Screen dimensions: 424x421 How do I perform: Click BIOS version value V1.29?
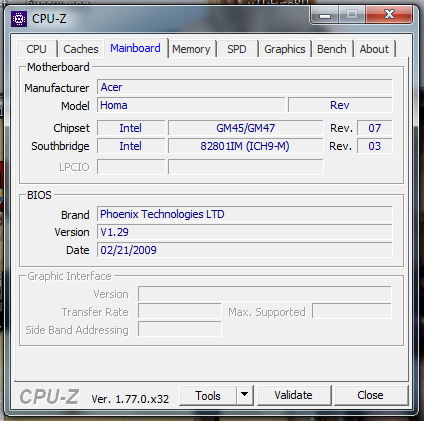click(245, 232)
